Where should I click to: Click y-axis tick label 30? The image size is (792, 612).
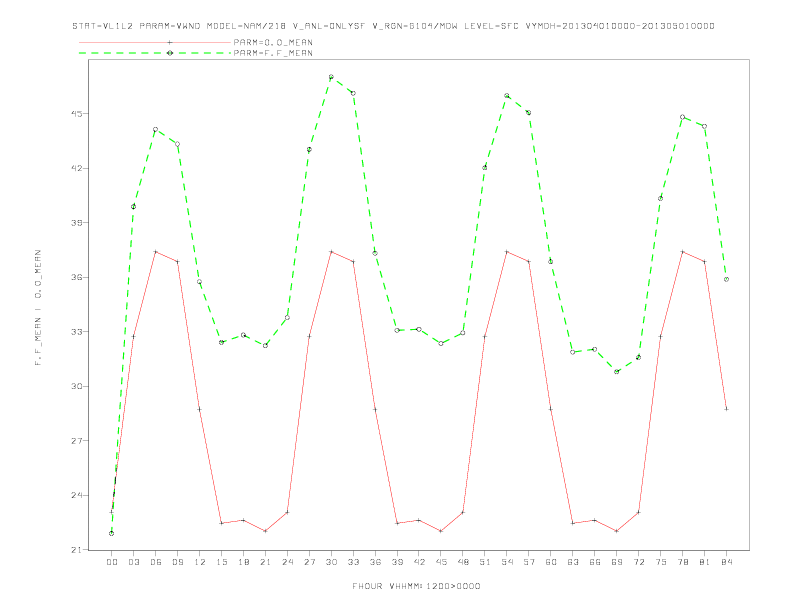76,386
